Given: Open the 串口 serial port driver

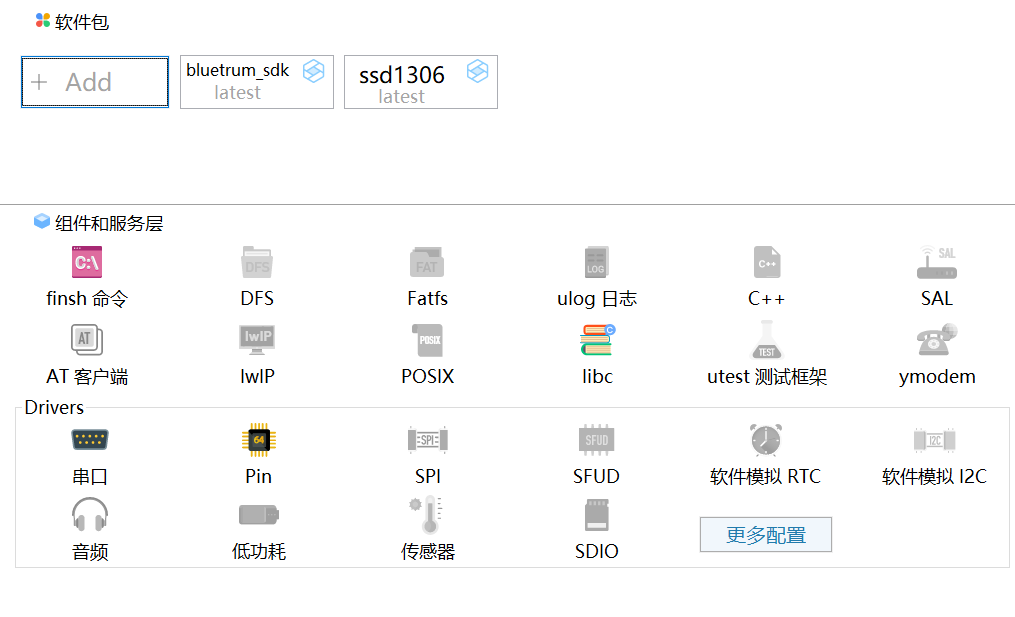Looking at the screenshot, I should (90, 440).
